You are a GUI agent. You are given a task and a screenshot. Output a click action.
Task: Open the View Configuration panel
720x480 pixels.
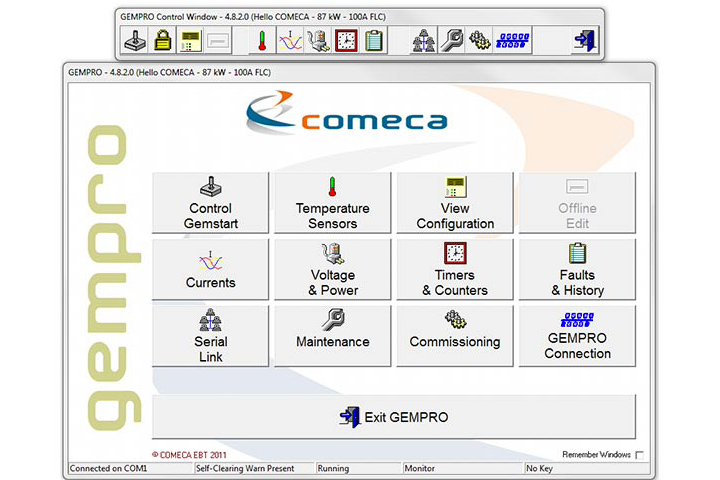455,203
